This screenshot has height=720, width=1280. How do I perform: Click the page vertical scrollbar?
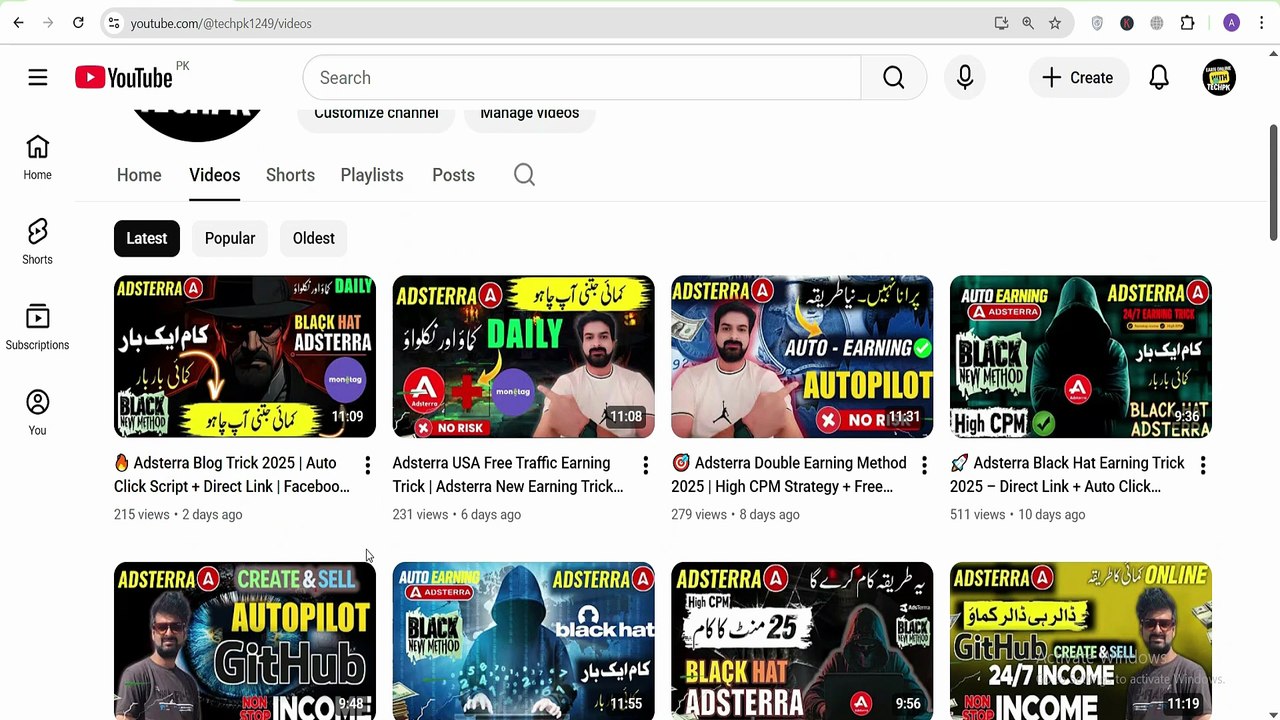click(x=1273, y=182)
